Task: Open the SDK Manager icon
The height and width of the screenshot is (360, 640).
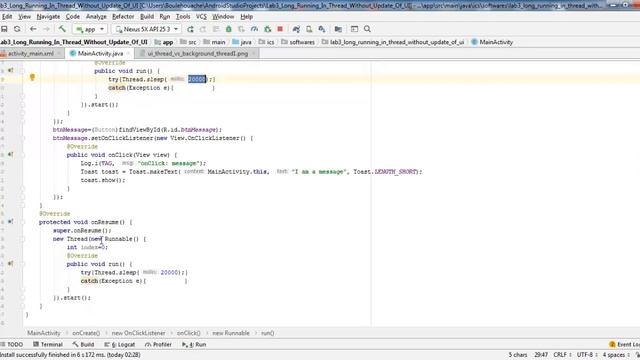Action: [x=322, y=29]
